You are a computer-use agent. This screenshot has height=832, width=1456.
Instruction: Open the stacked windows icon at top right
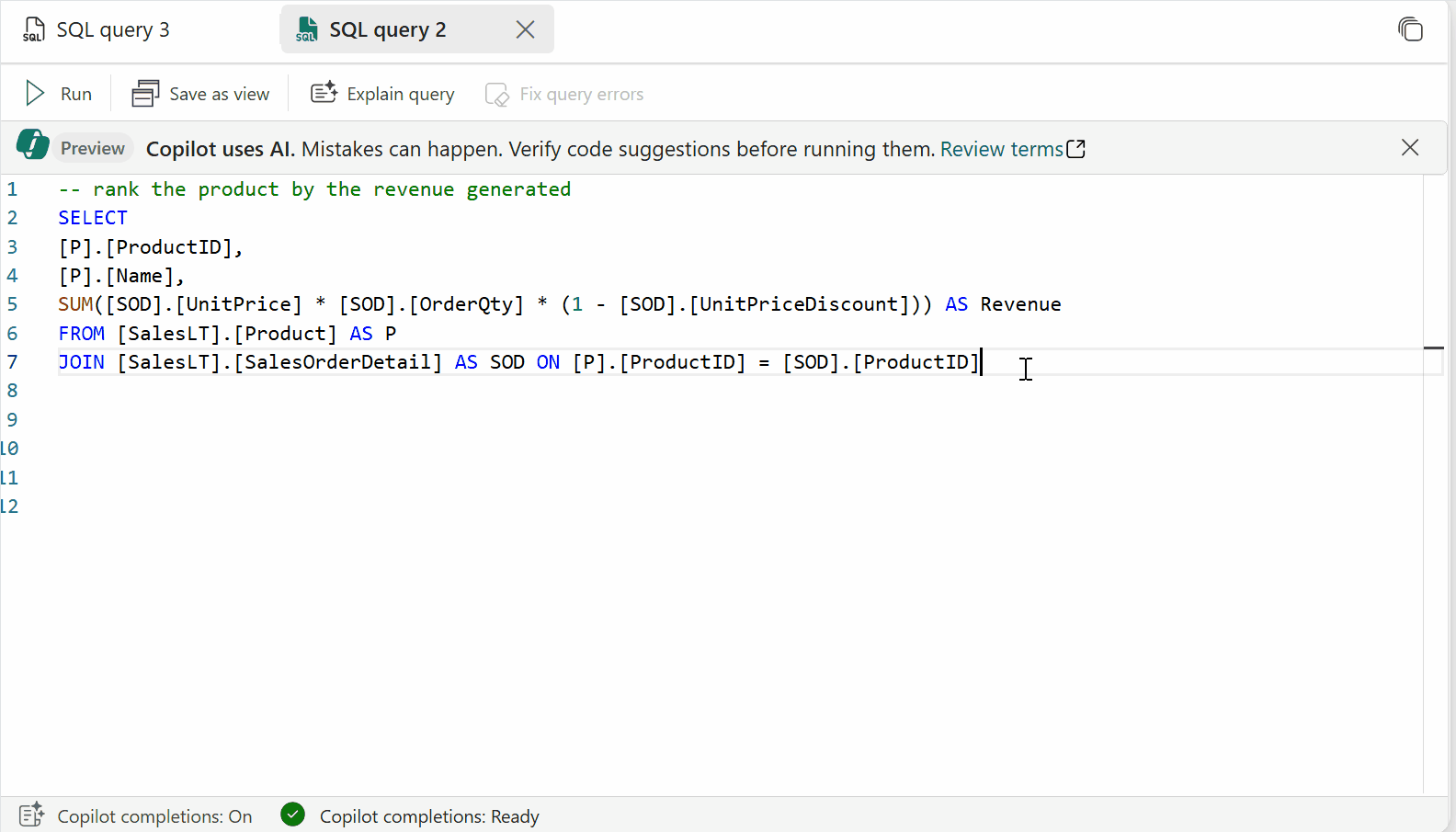[x=1410, y=29]
